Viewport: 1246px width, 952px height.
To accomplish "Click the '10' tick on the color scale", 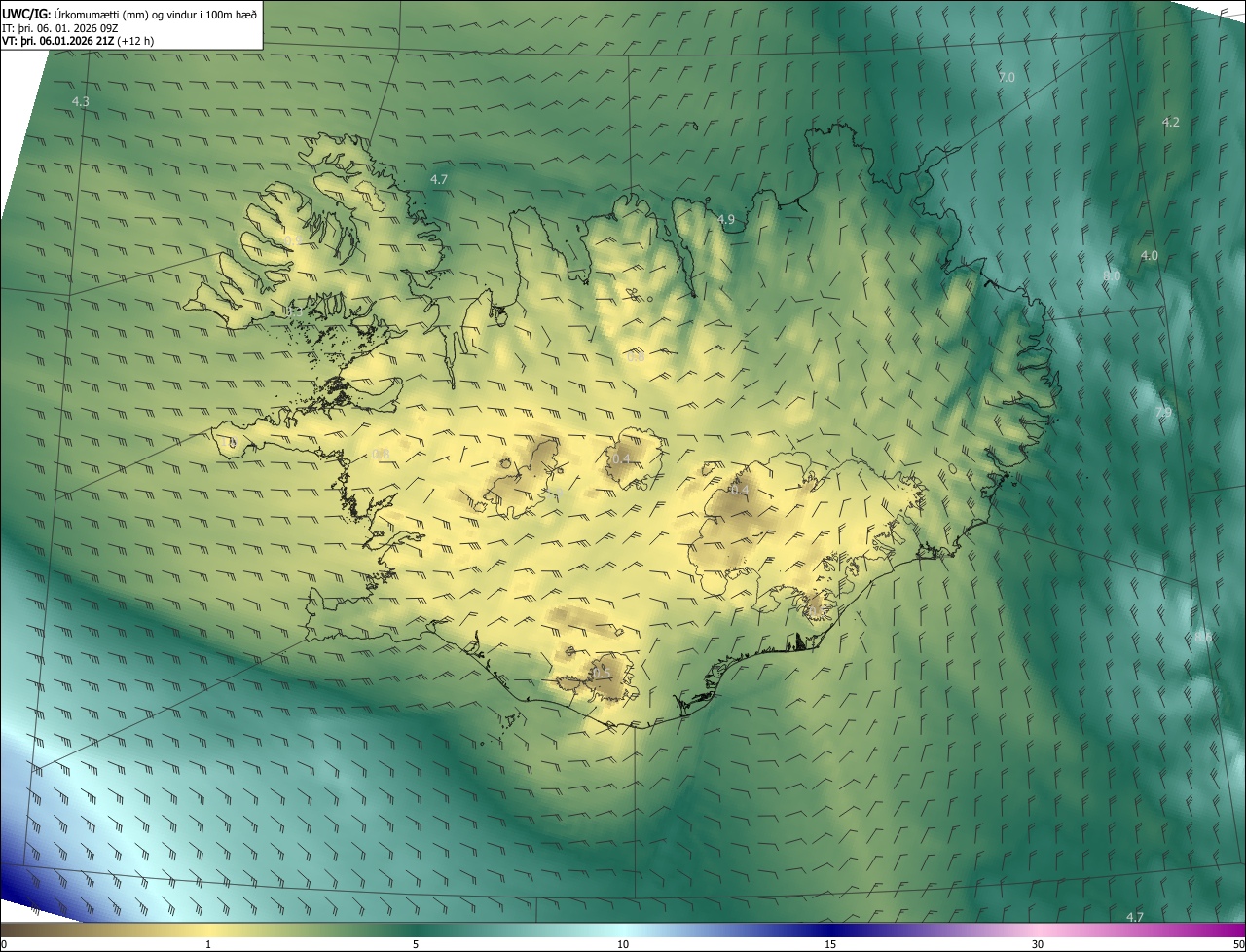I will tap(623, 945).
